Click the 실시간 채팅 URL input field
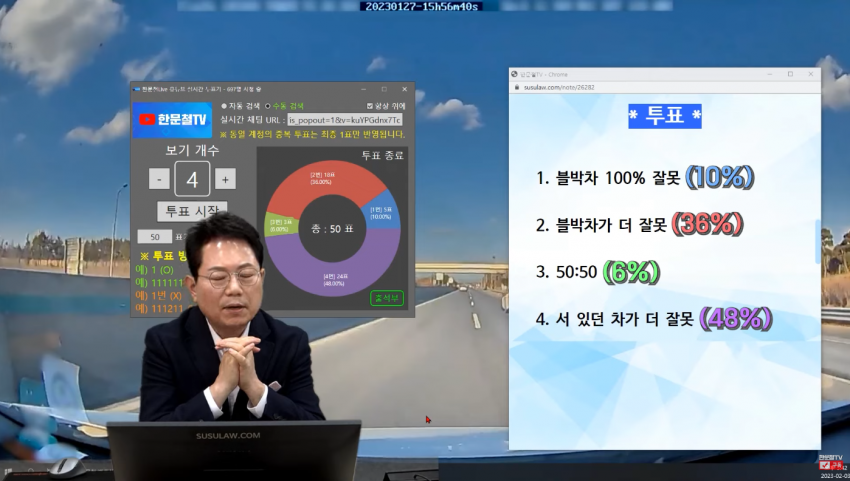Screen dimensions: 850x481 (x=345, y=120)
